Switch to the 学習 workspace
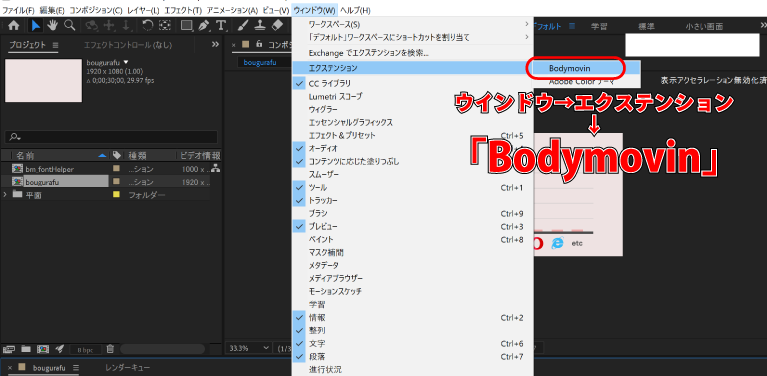Screen dimensions: 767x376 tap(599, 26)
